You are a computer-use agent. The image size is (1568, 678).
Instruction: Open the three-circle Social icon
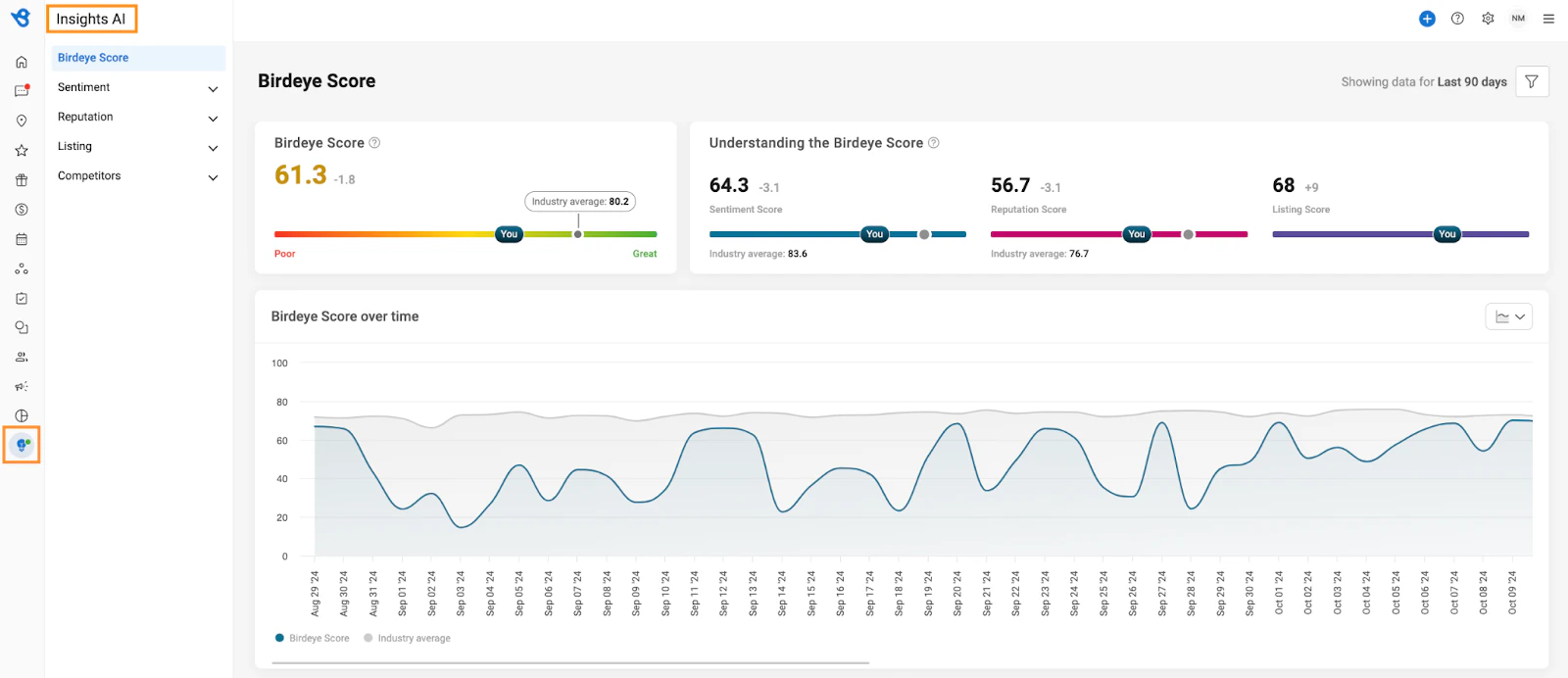click(22, 268)
